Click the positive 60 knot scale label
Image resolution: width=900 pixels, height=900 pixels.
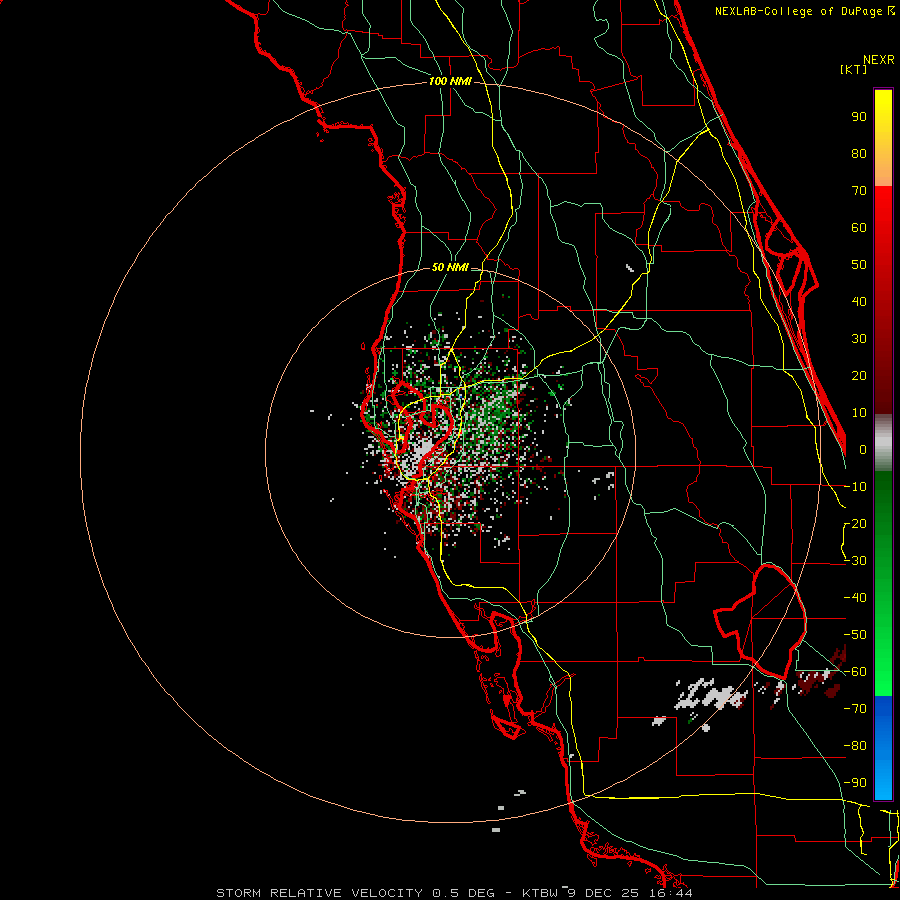859,228
